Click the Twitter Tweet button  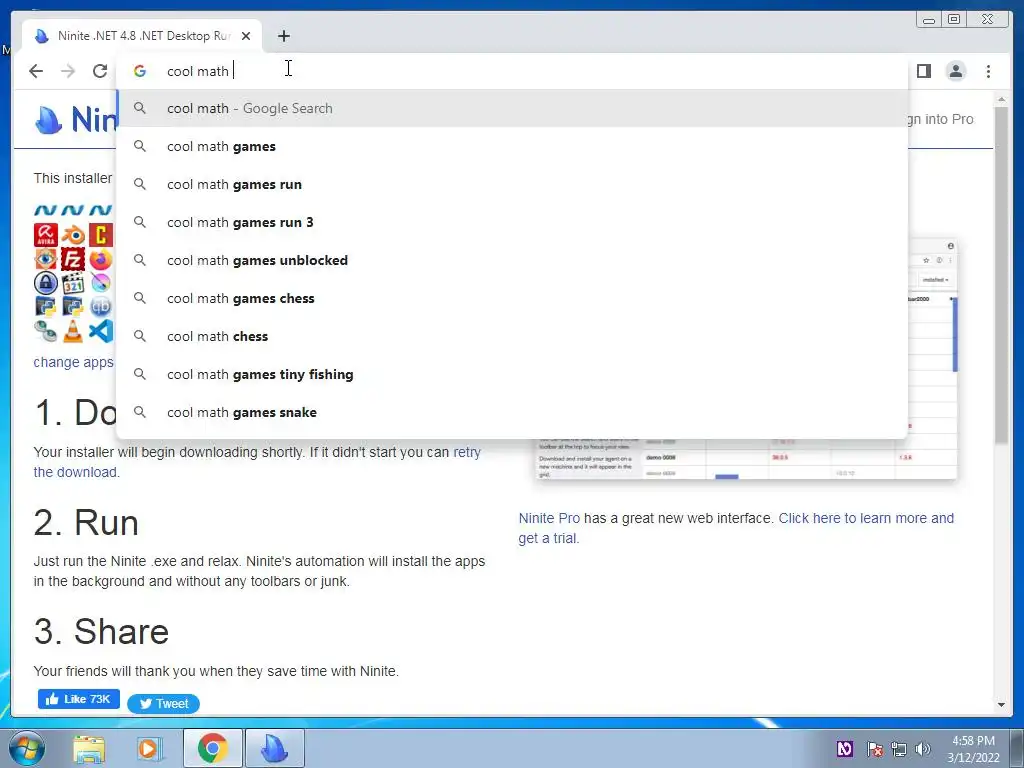pyautogui.click(x=163, y=703)
